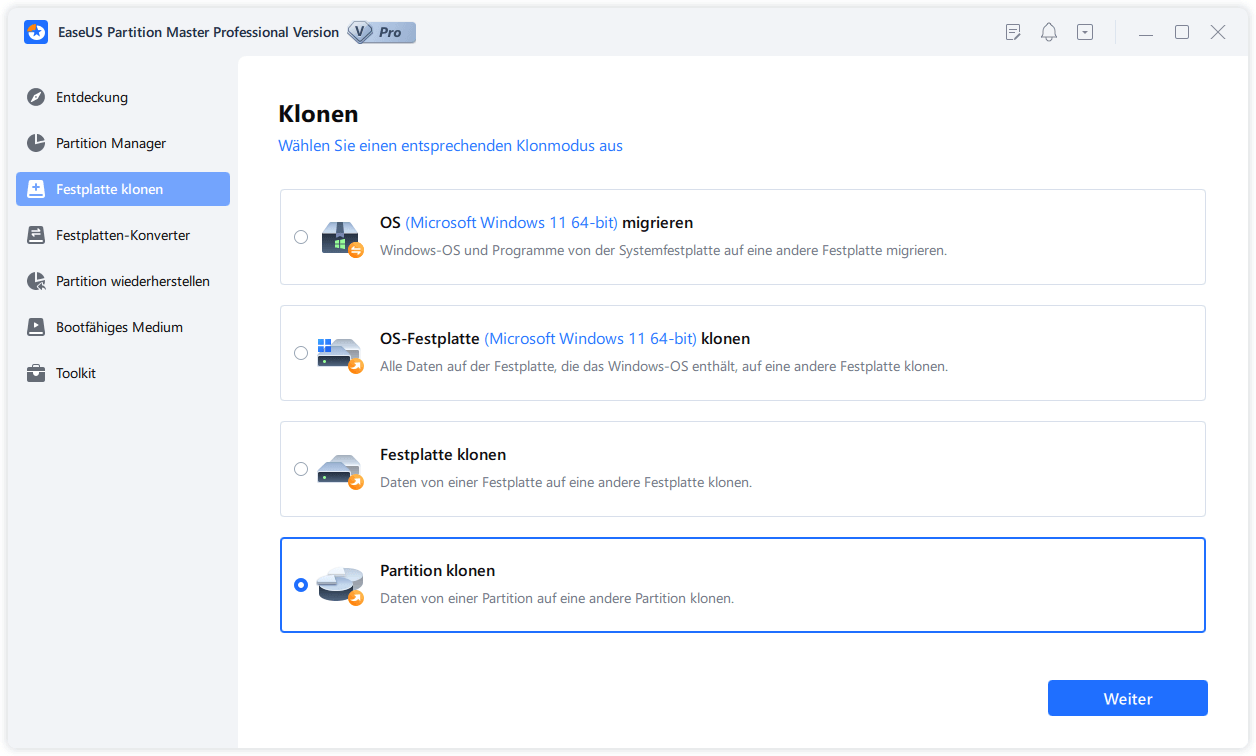Open the notifications bell icon
The height and width of the screenshot is (756, 1256).
pos(1049,32)
